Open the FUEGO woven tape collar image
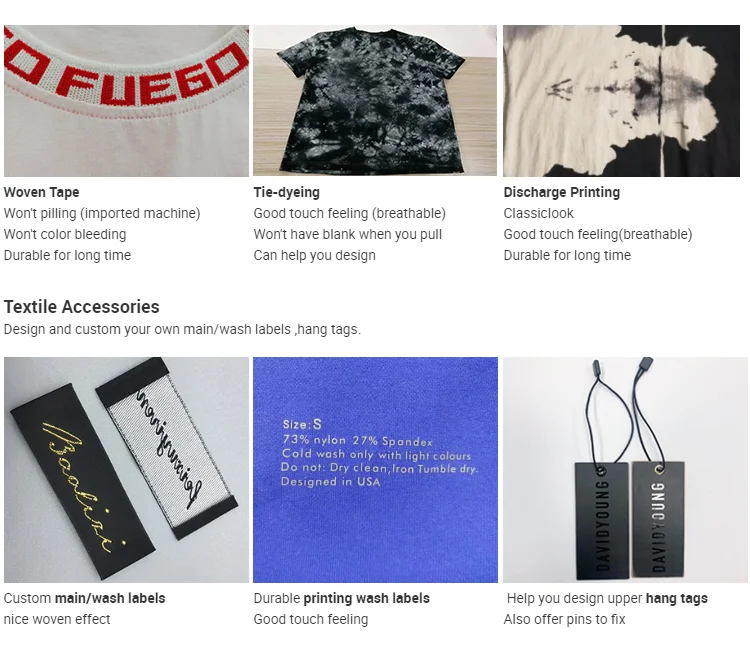The image size is (750, 645). click(126, 101)
